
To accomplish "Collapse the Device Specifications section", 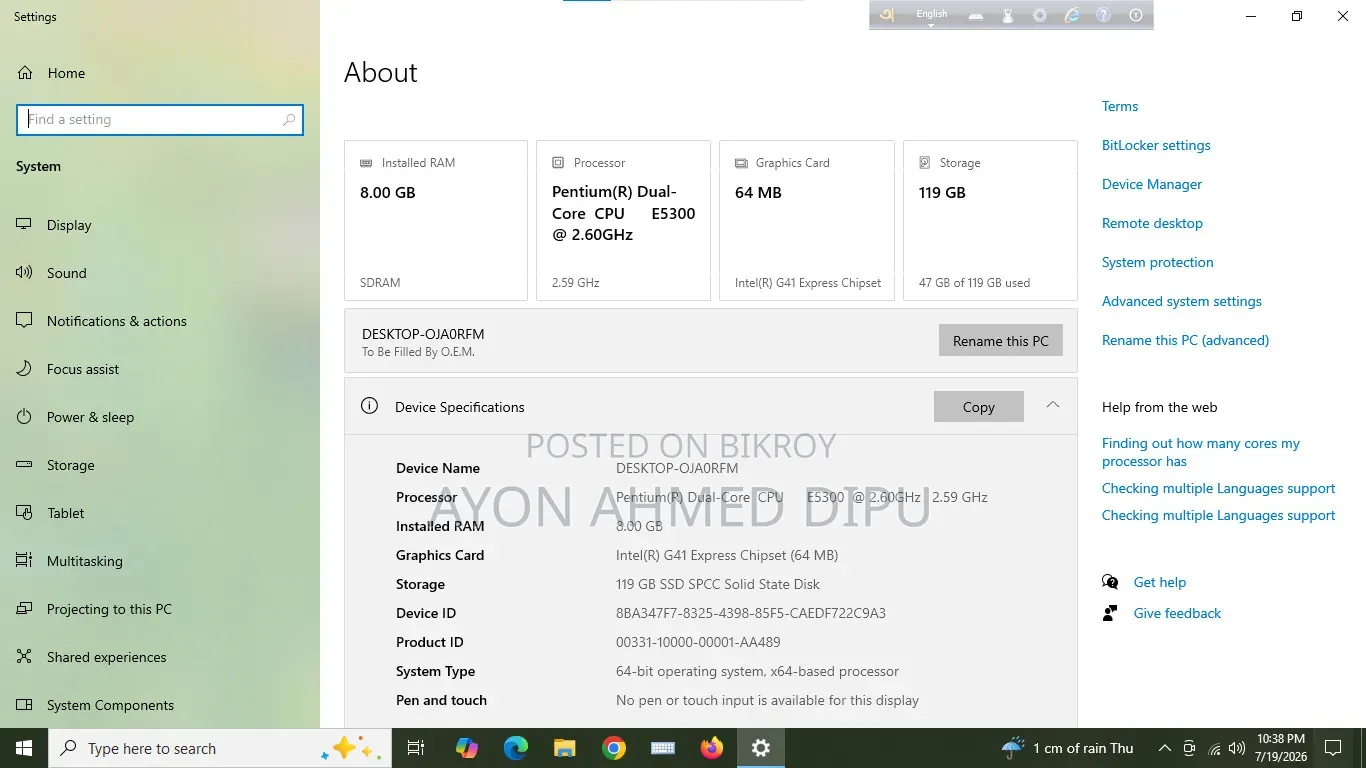I will pyautogui.click(x=1052, y=405).
